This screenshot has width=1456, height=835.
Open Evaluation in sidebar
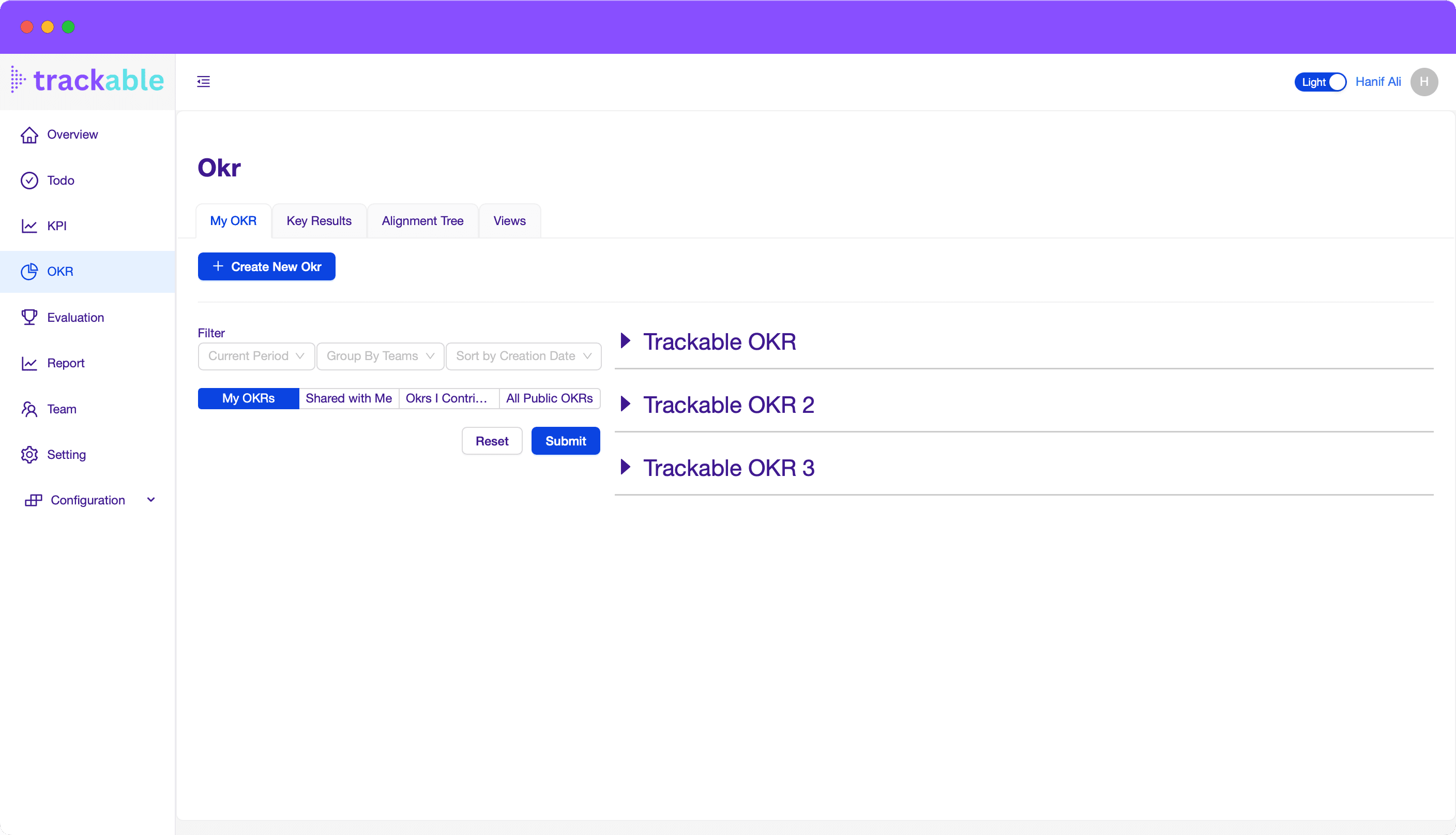coord(87,317)
